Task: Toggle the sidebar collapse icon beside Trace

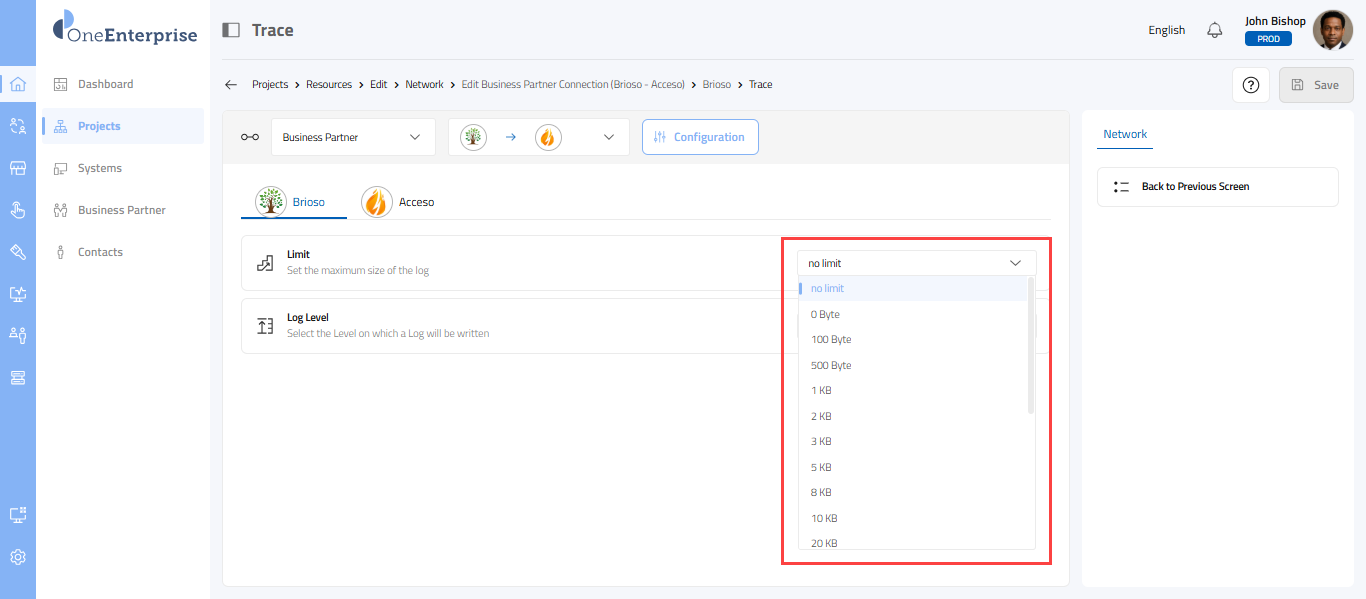Action: [x=231, y=30]
